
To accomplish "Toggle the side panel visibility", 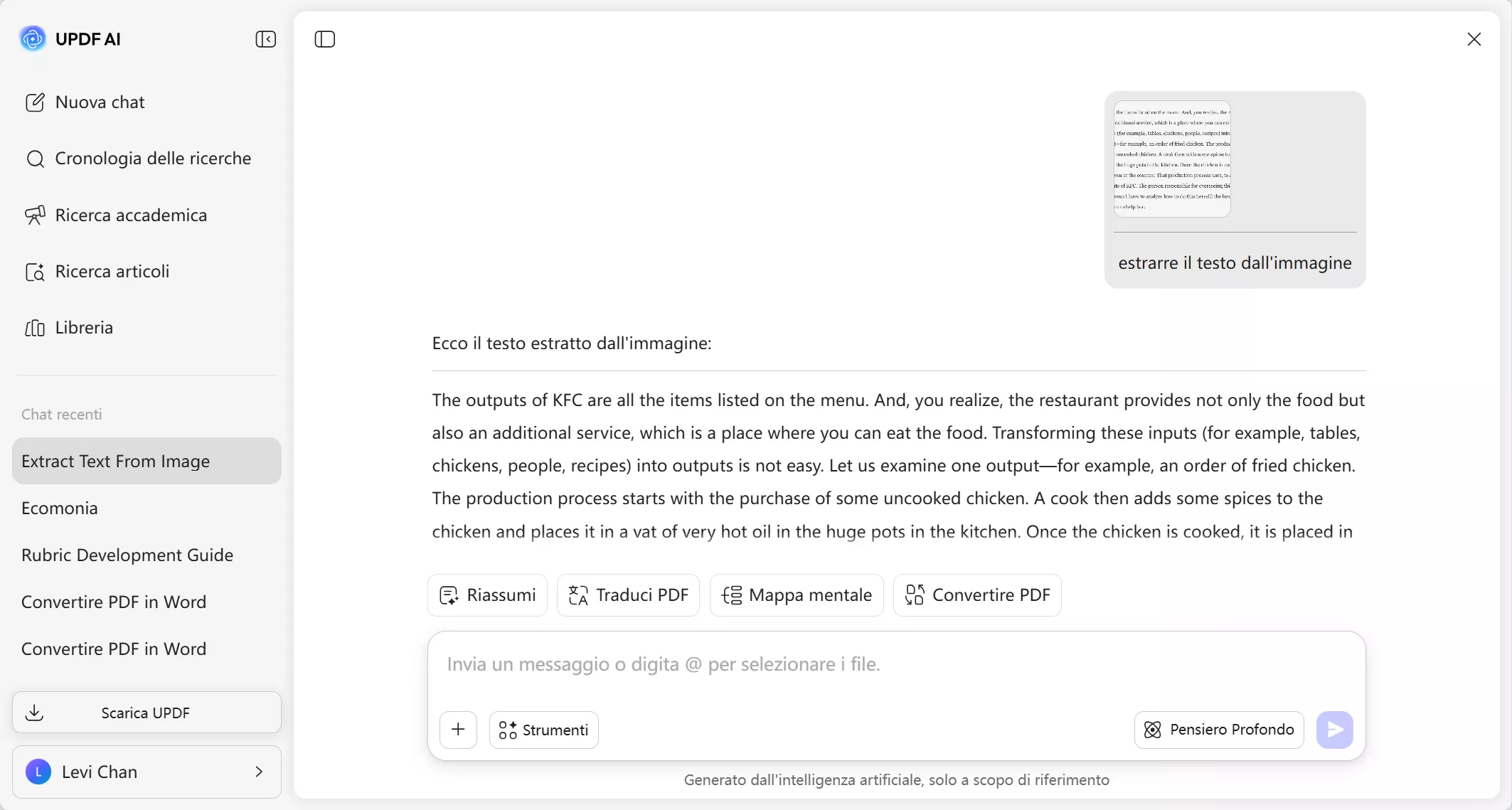I will point(324,39).
